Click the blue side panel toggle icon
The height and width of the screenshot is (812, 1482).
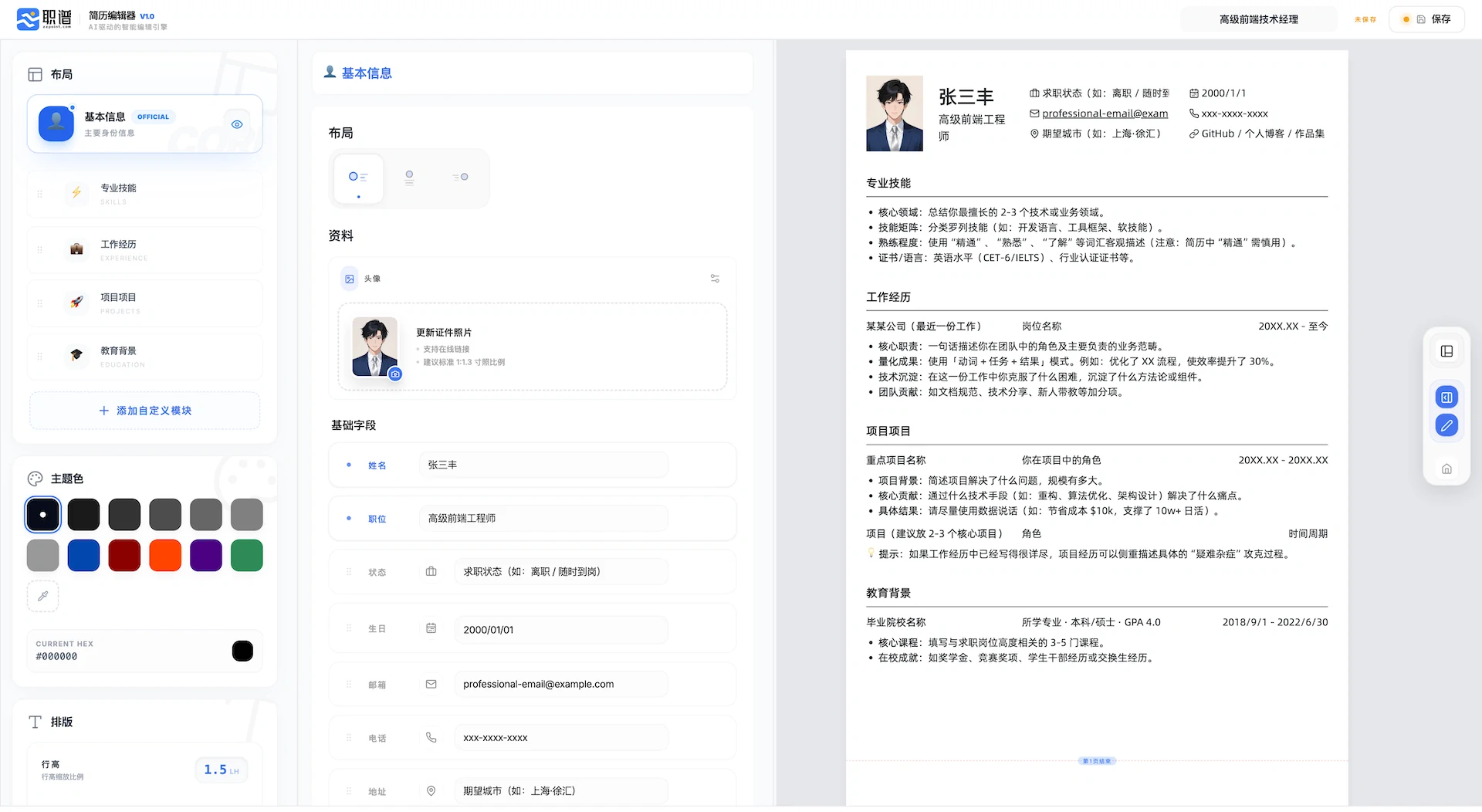[1446, 398]
